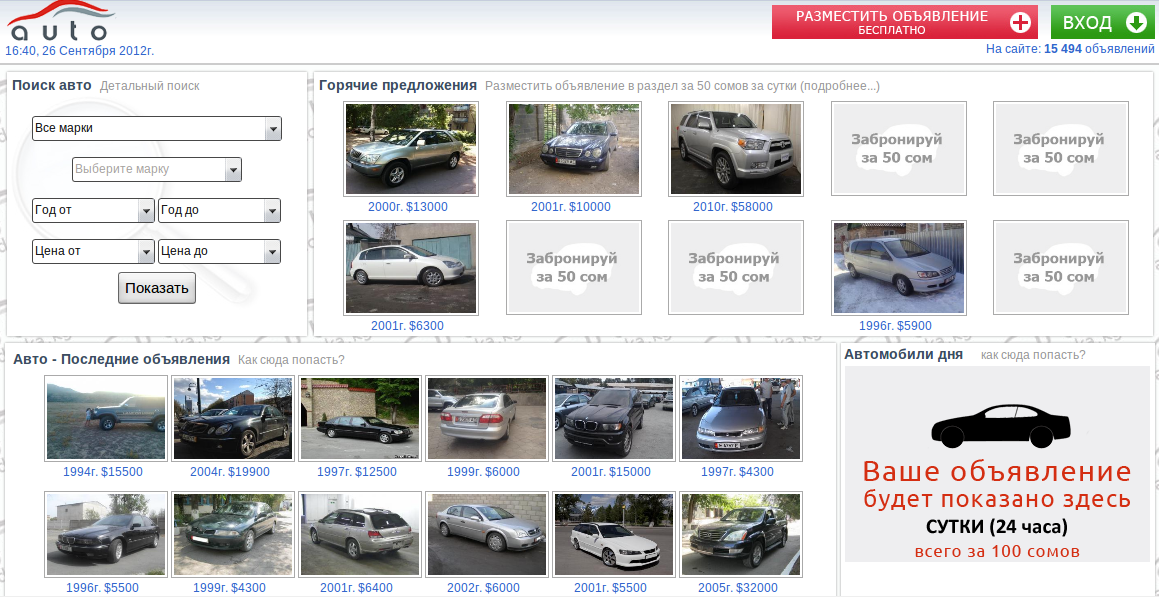Click 2000г. $13000 price link
Image resolution: width=1159 pixels, height=597 pixels.
coord(408,207)
